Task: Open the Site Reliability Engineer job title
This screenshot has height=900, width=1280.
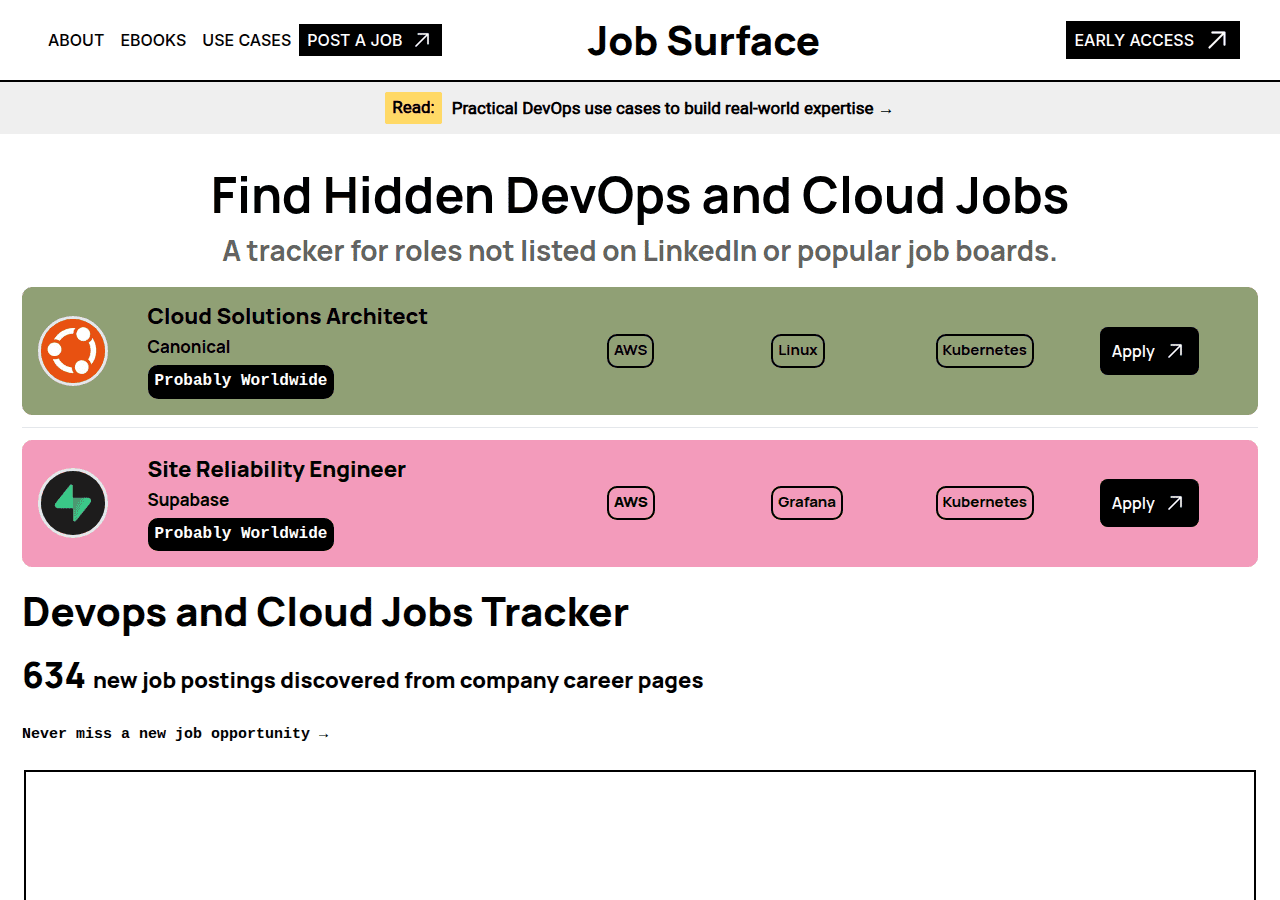Action: point(277,469)
